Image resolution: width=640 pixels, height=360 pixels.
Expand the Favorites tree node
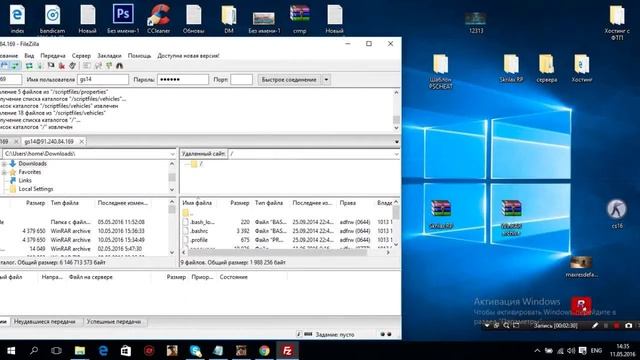[4, 172]
